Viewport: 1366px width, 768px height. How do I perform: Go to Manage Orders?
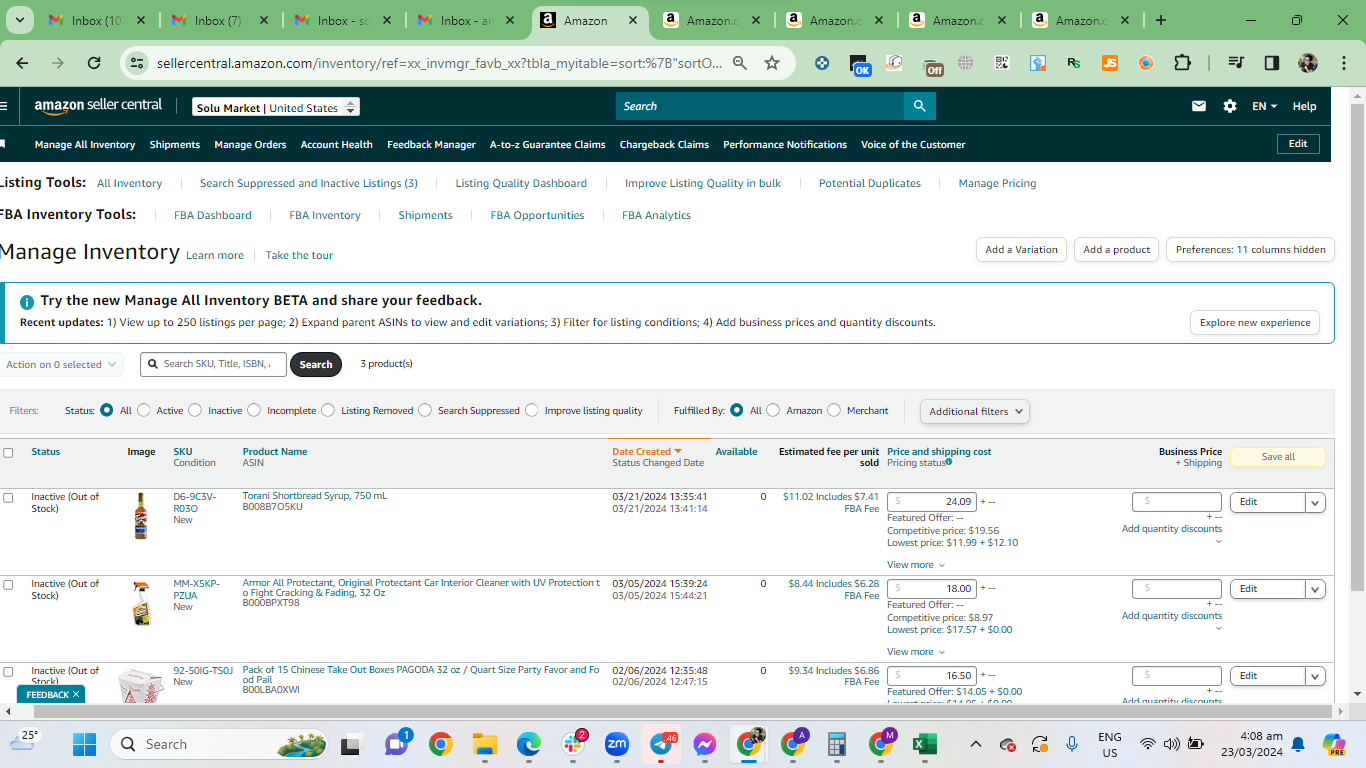pyautogui.click(x=250, y=144)
